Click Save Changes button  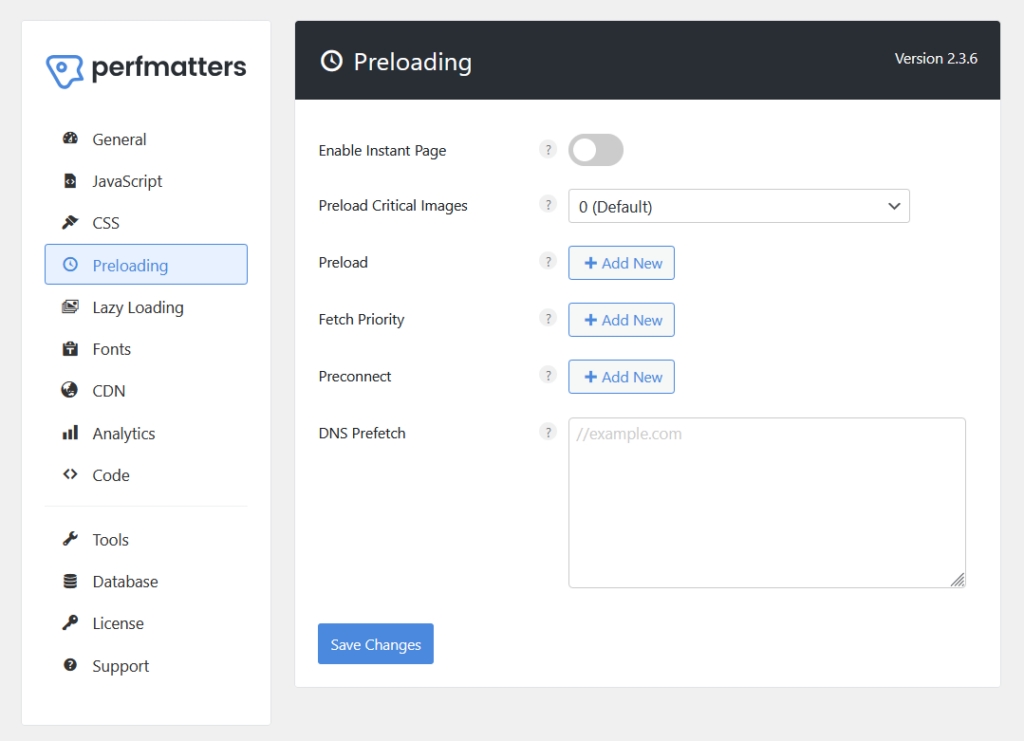coord(376,644)
